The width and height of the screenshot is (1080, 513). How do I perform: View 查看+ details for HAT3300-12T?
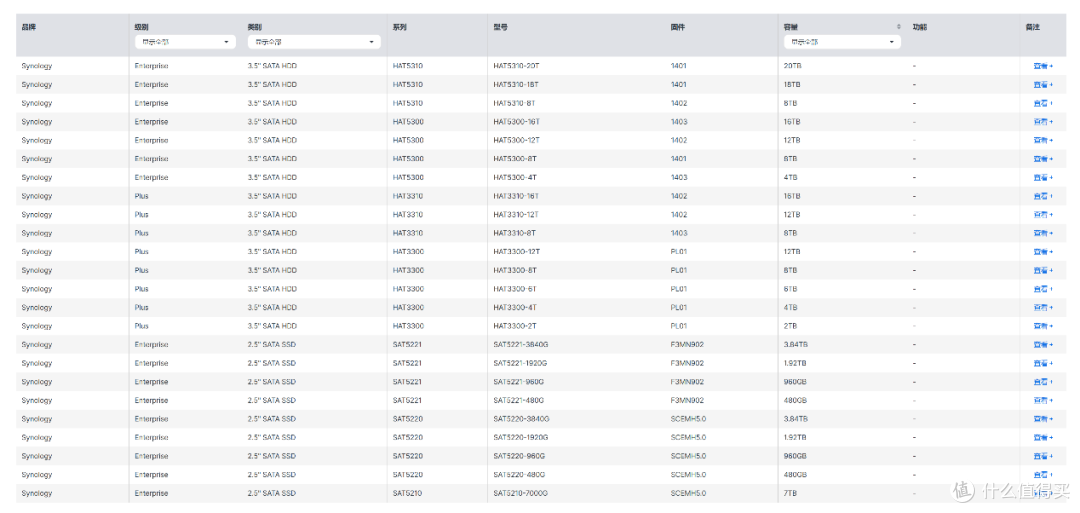(x=1043, y=252)
